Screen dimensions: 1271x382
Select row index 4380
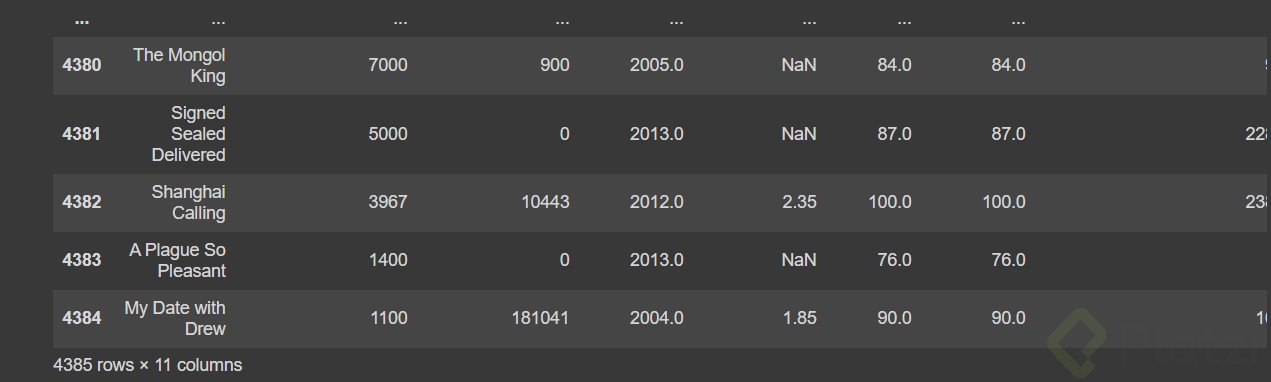[x=81, y=65]
